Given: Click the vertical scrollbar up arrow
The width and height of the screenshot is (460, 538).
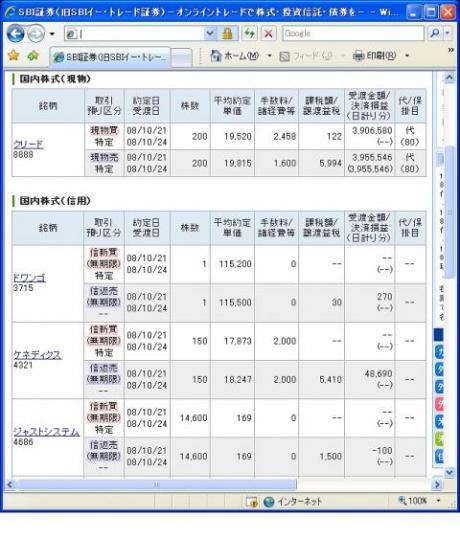Looking at the screenshot, I should (x=449, y=78).
